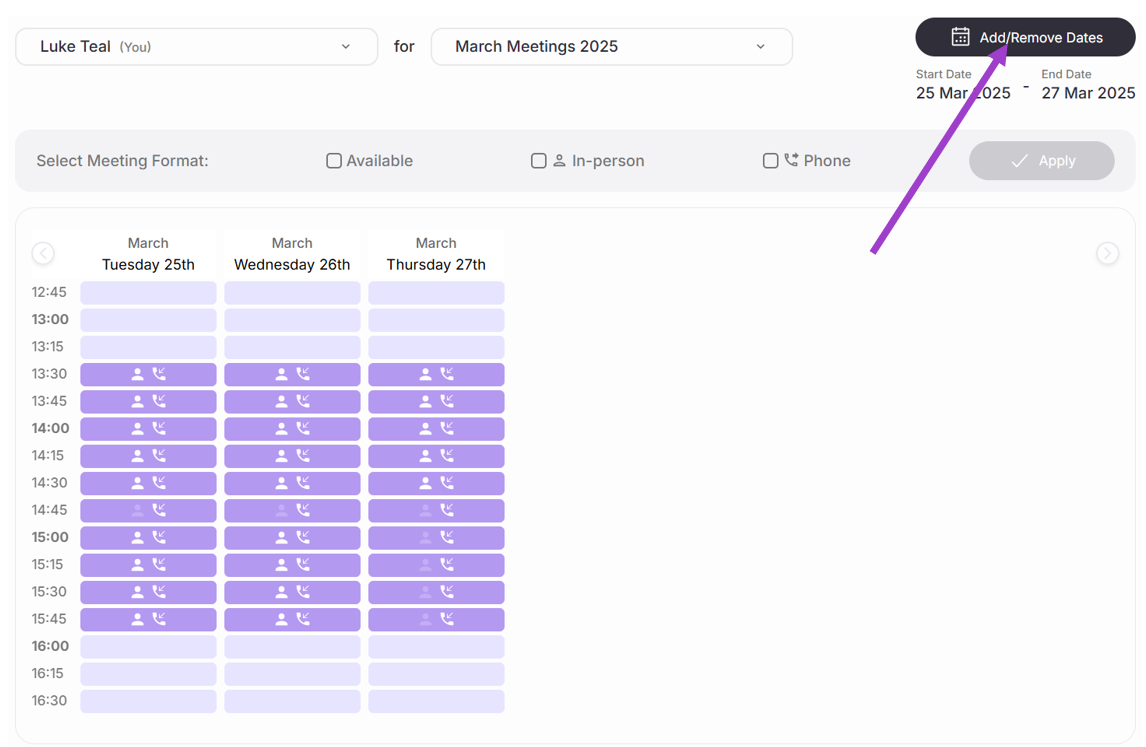Click person icon beside In-person label
The image size is (1146, 747).
click(559, 161)
